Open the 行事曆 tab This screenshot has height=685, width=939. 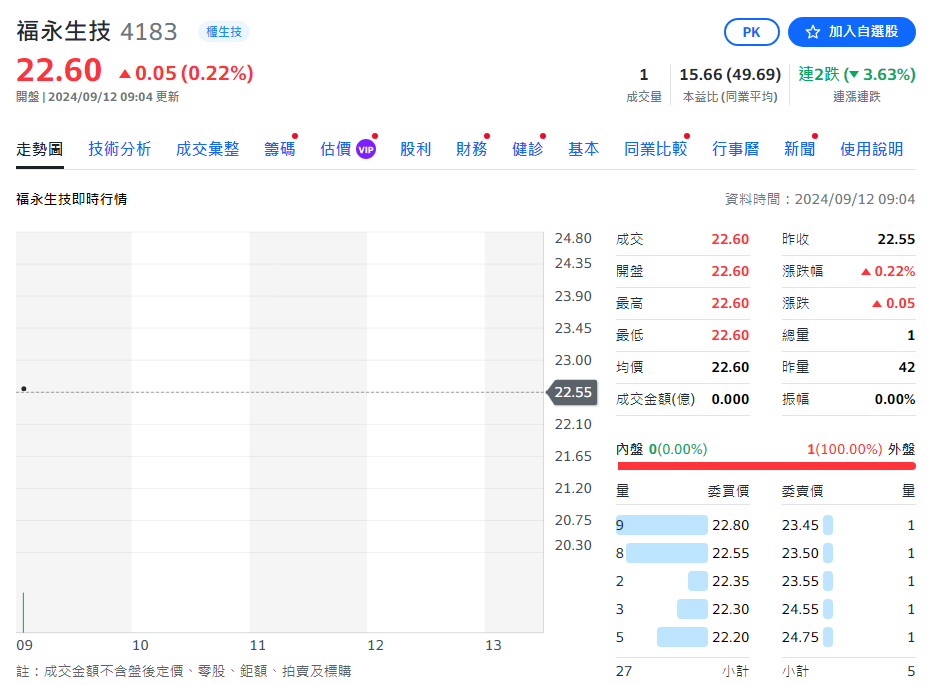(x=735, y=149)
